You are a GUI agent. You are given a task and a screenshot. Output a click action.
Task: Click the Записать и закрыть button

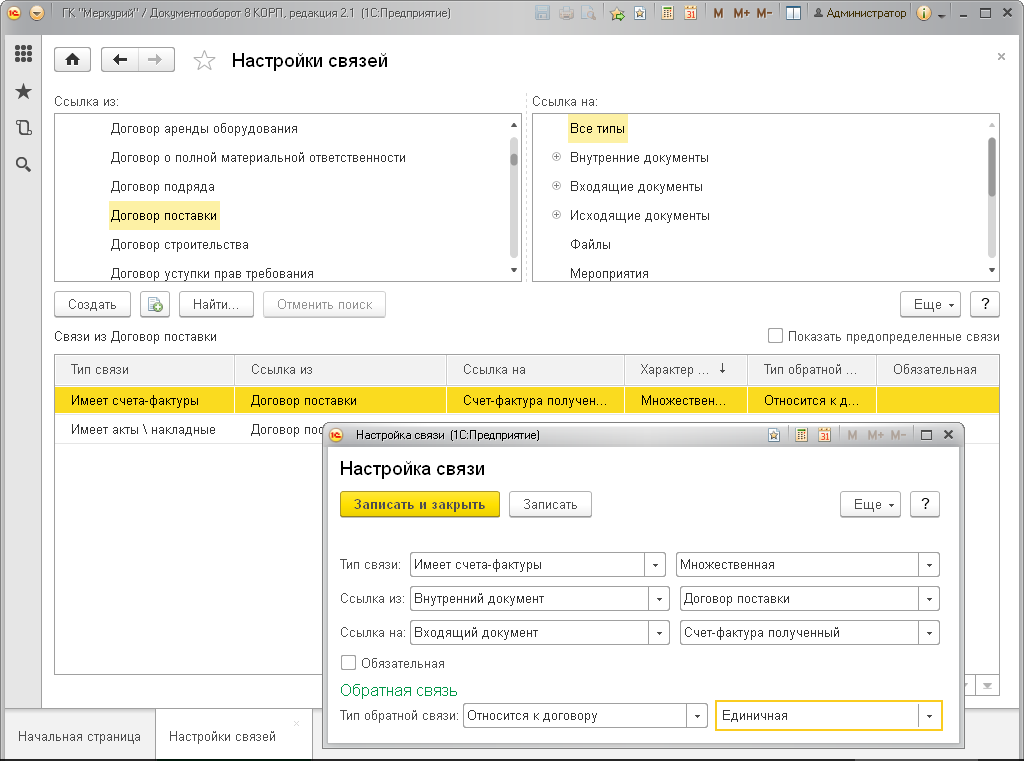tap(420, 504)
